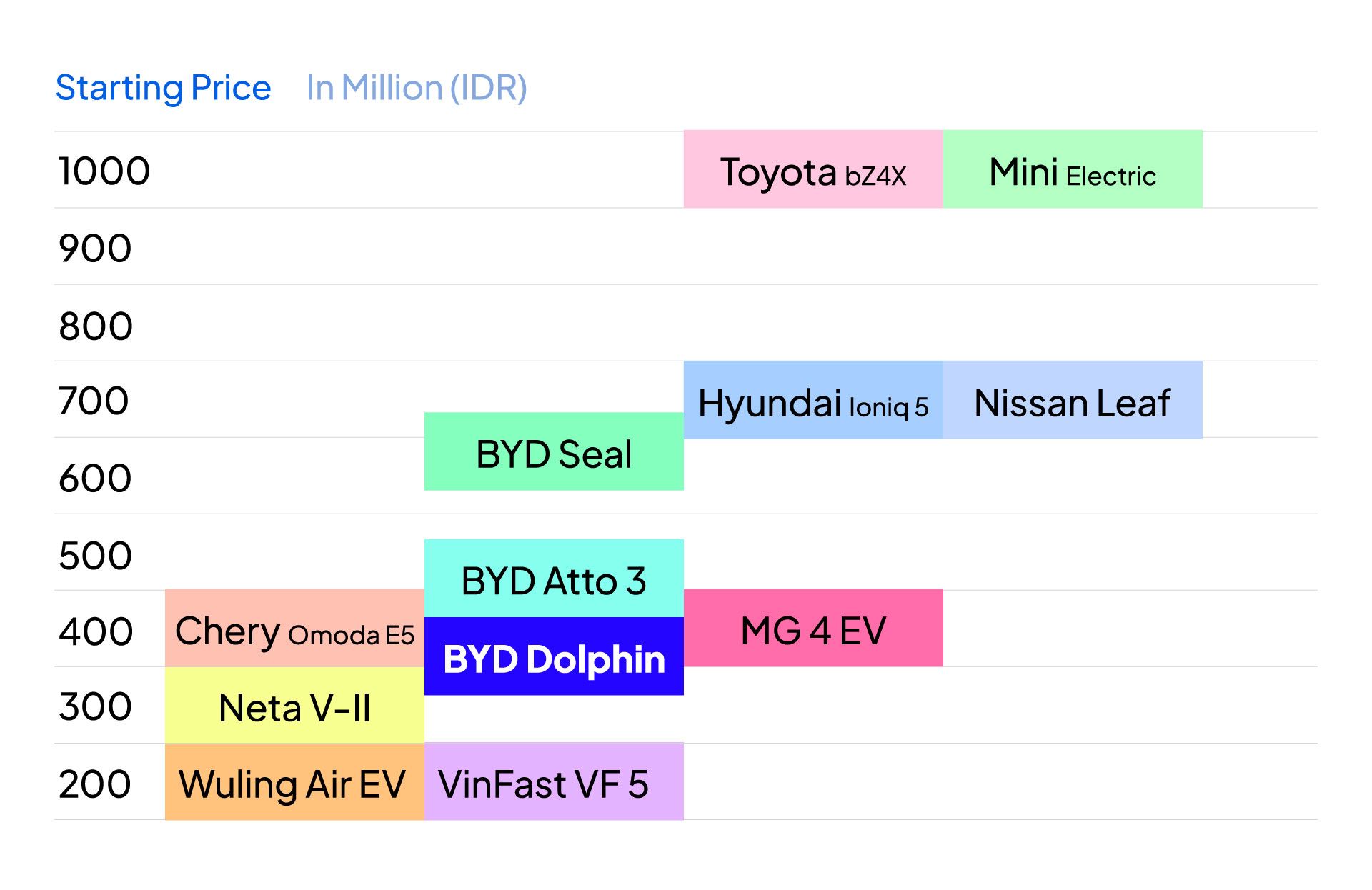Click the MG 4 EV block
This screenshot has width=1372, height=890.
[x=813, y=628]
